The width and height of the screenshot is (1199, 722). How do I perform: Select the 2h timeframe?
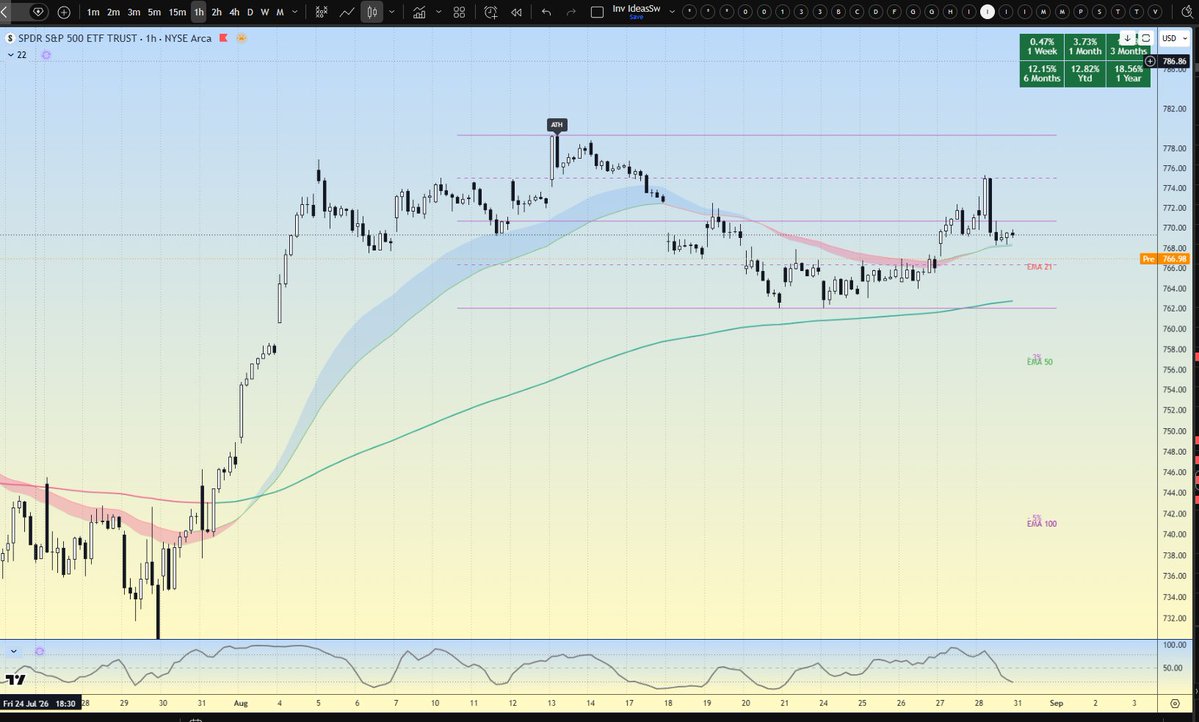click(x=216, y=11)
